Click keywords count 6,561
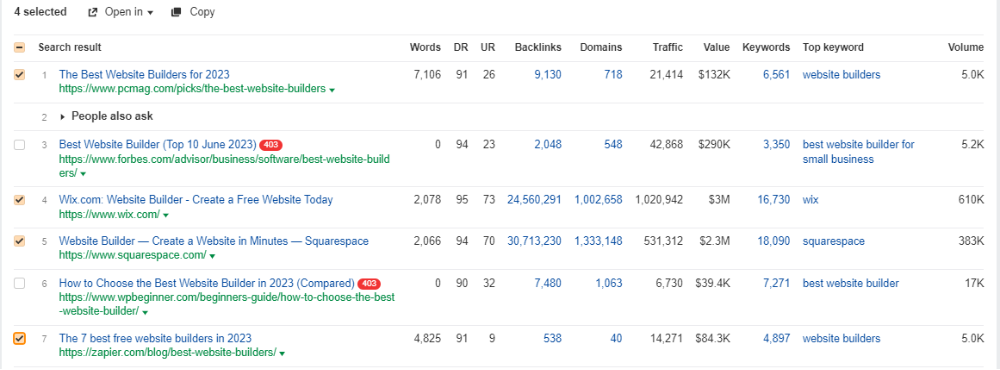1000x370 pixels. tap(776, 75)
